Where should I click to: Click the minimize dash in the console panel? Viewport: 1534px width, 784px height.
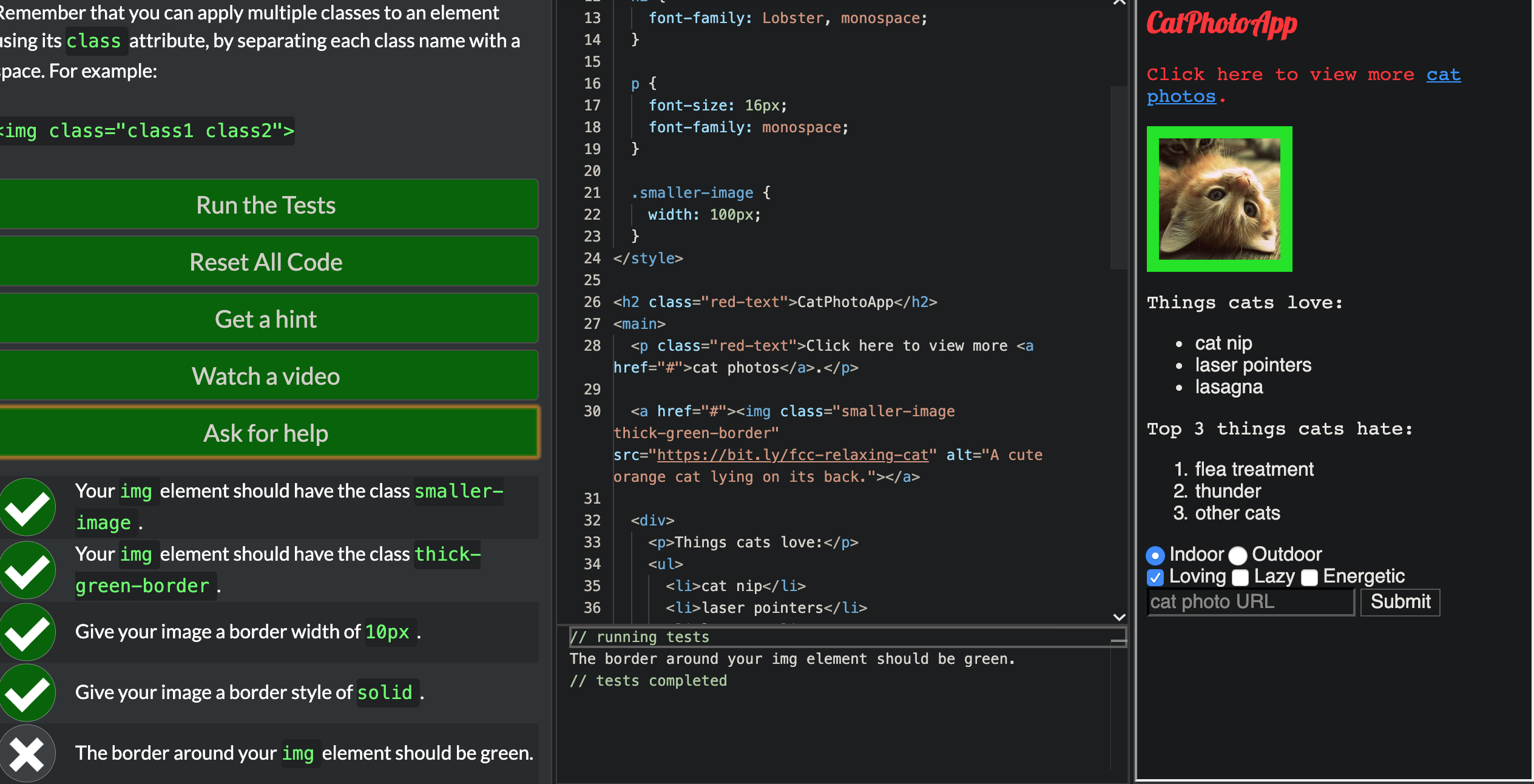[1118, 640]
